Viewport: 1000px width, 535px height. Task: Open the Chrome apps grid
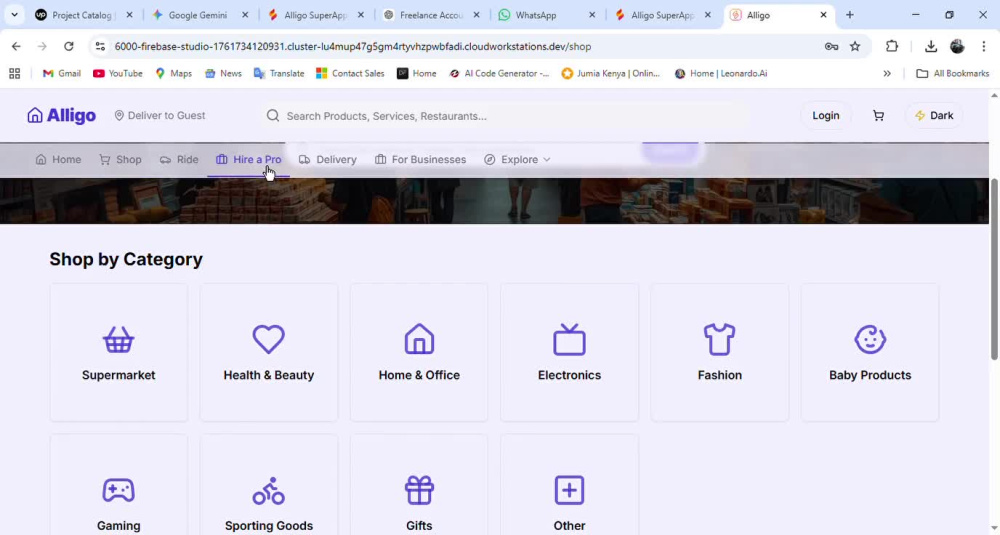[15, 73]
